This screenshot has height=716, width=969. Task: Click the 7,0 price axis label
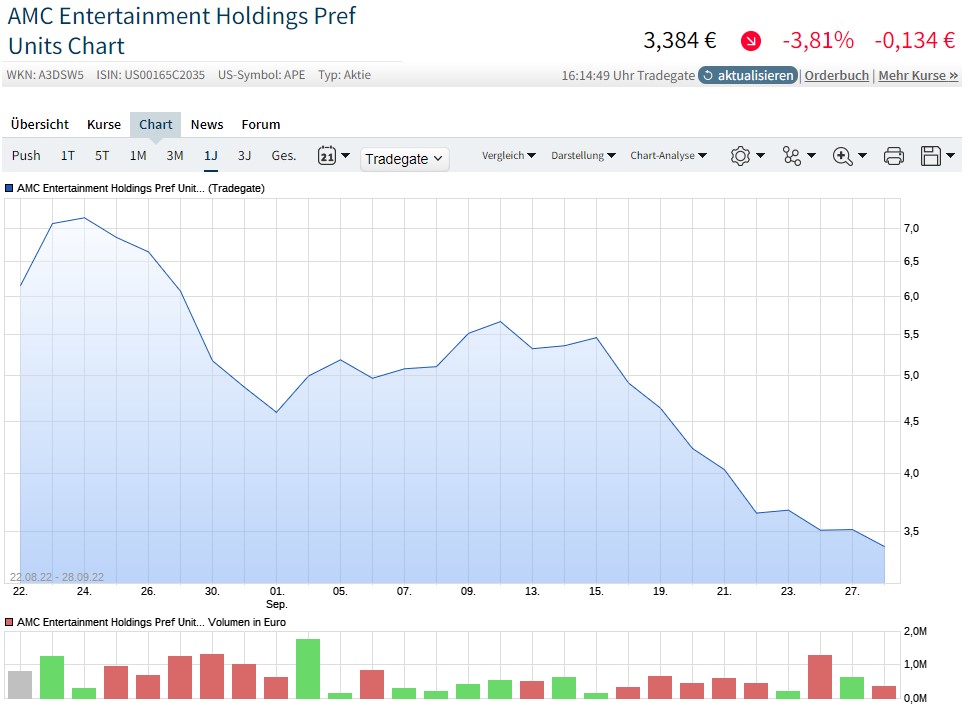[912, 229]
